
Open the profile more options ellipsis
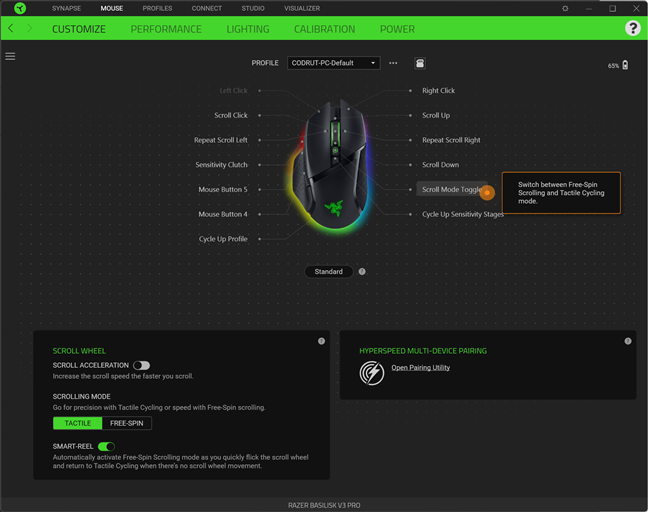[393, 63]
